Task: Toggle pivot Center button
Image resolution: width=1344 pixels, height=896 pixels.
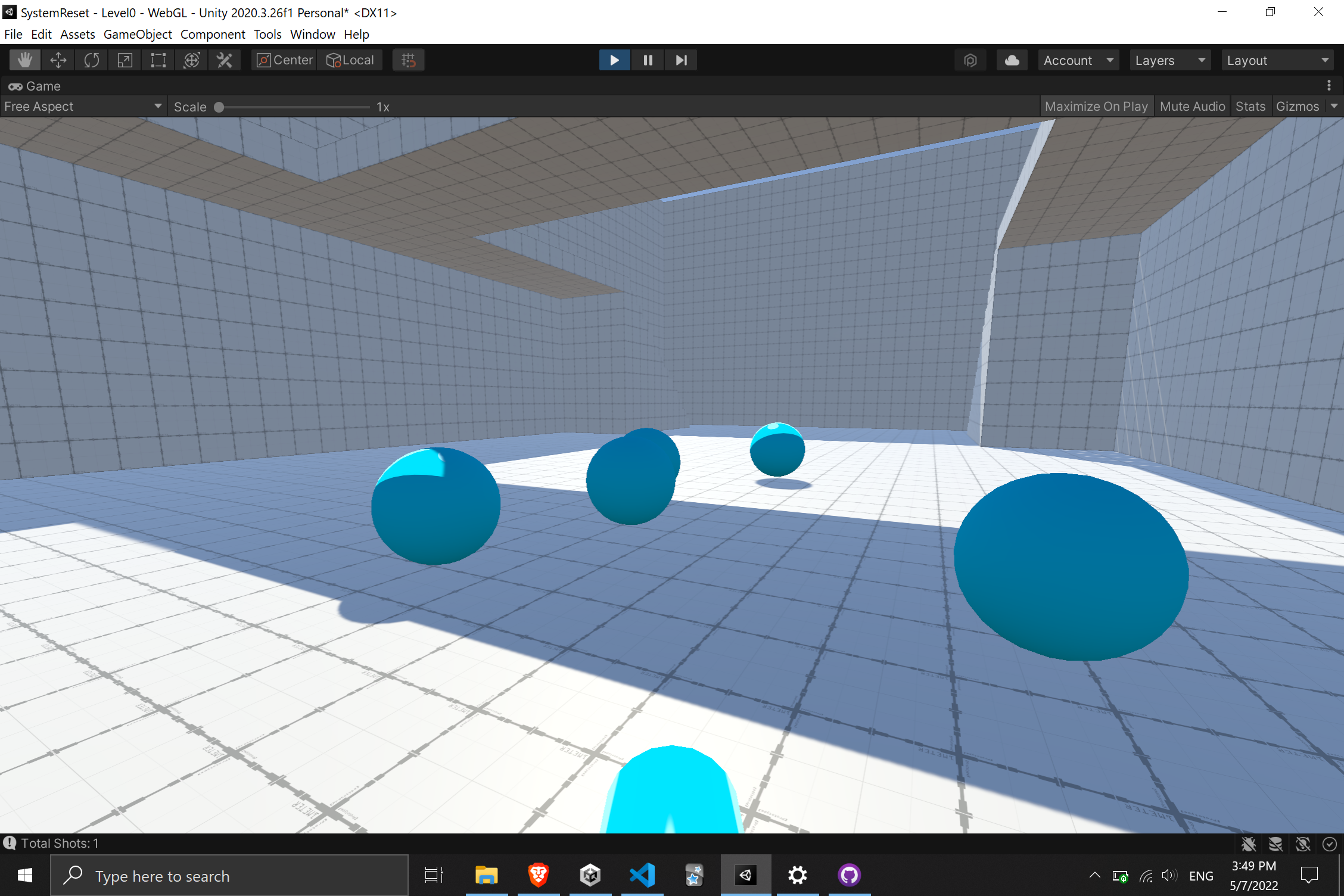Action: (285, 60)
